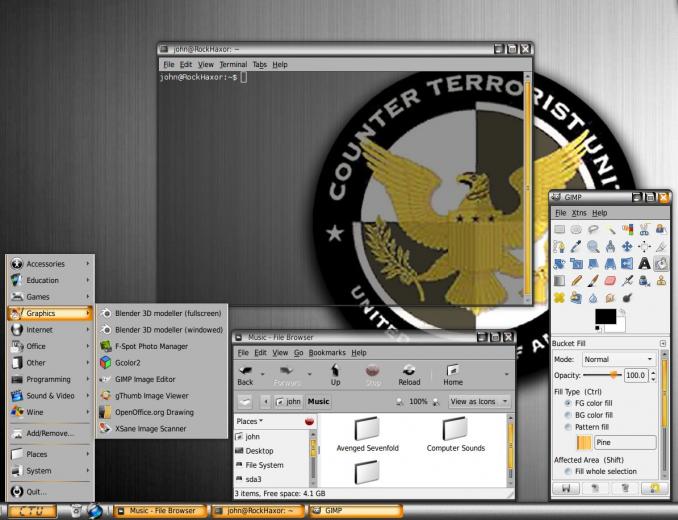Viewport: 678px width, 520px height.
Task: Select the Eraser tool in GIMP
Action: [610, 281]
